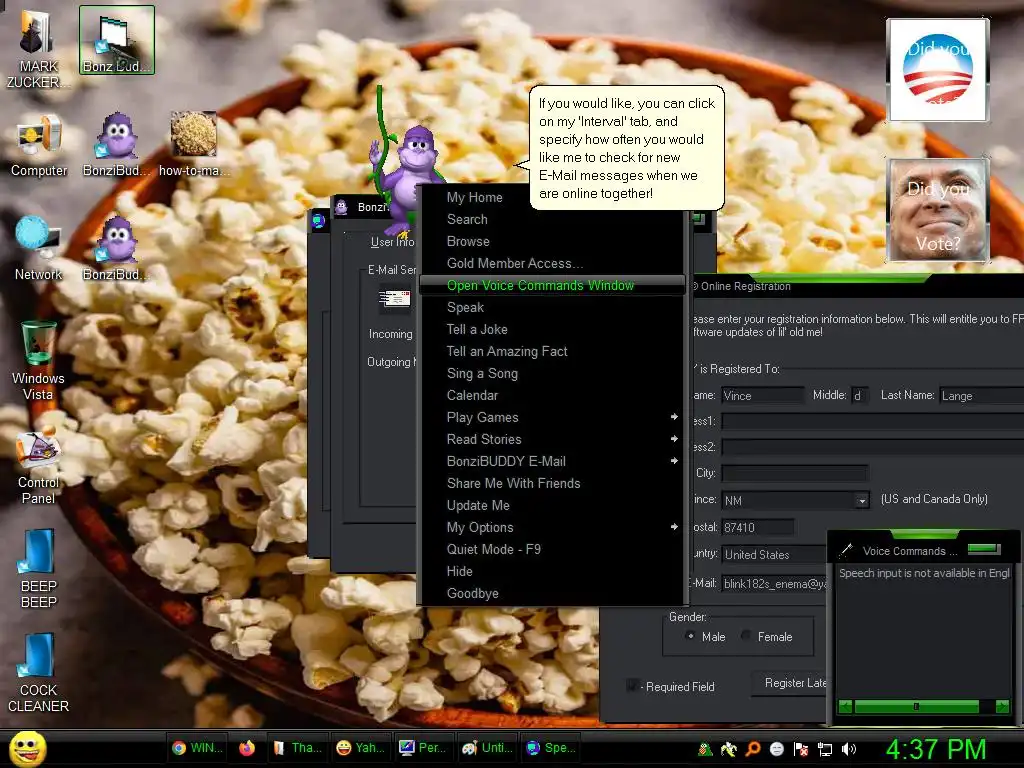
Task: Click the Voice Commands scrollbar left arrow
Action: click(846, 707)
